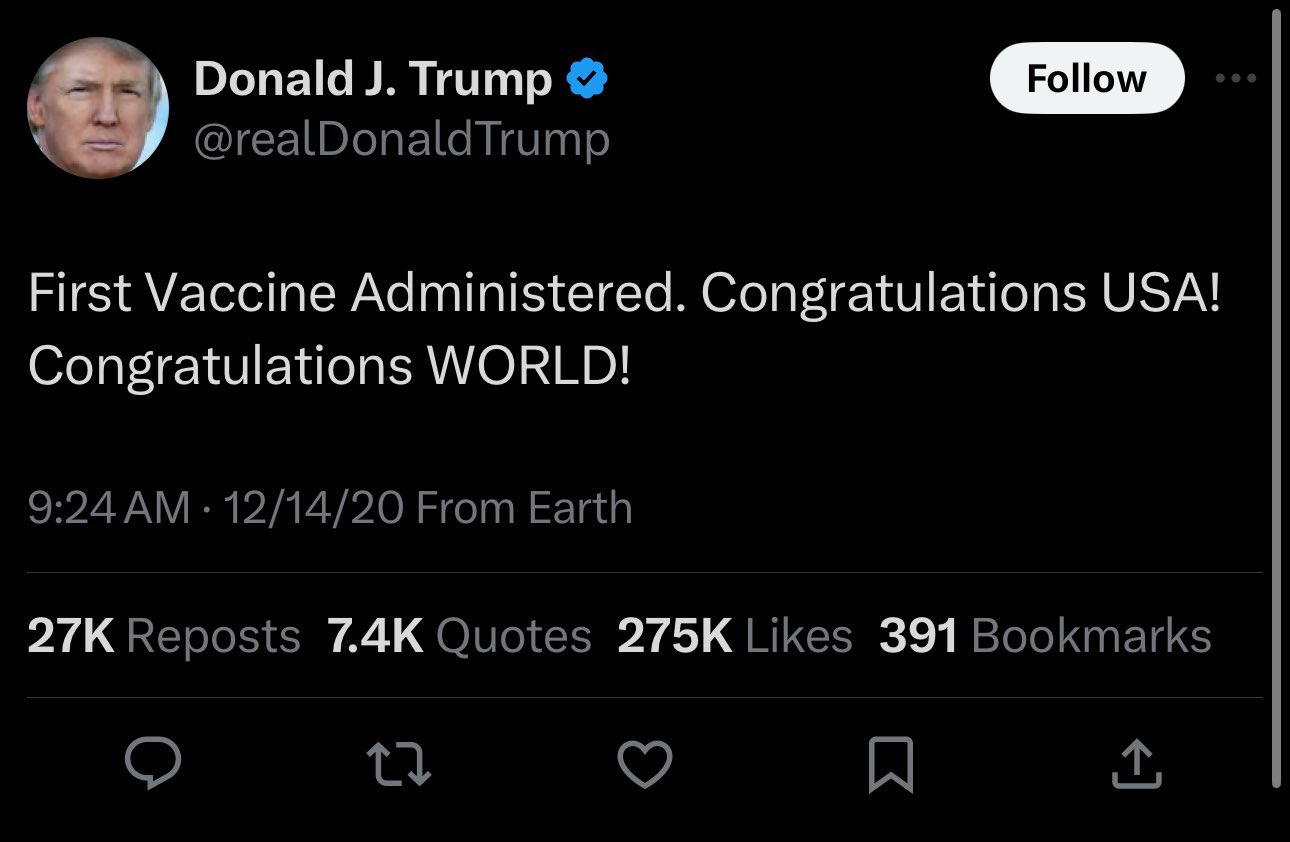This screenshot has width=1290, height=842.
Task: Click the From Earth location label
Action: pos(524,508)
